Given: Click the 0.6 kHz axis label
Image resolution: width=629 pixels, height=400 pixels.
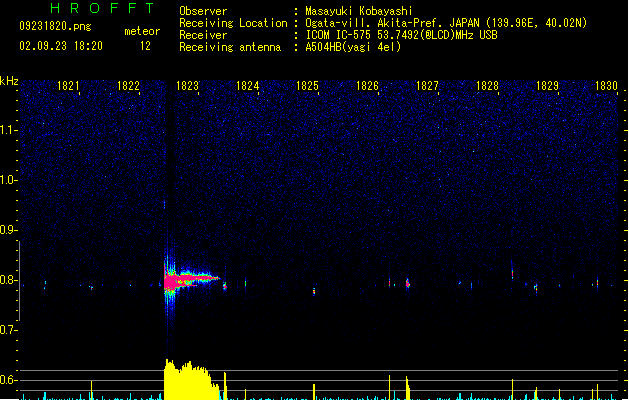Looking at the screenshot, I should [x=8, y=380].
